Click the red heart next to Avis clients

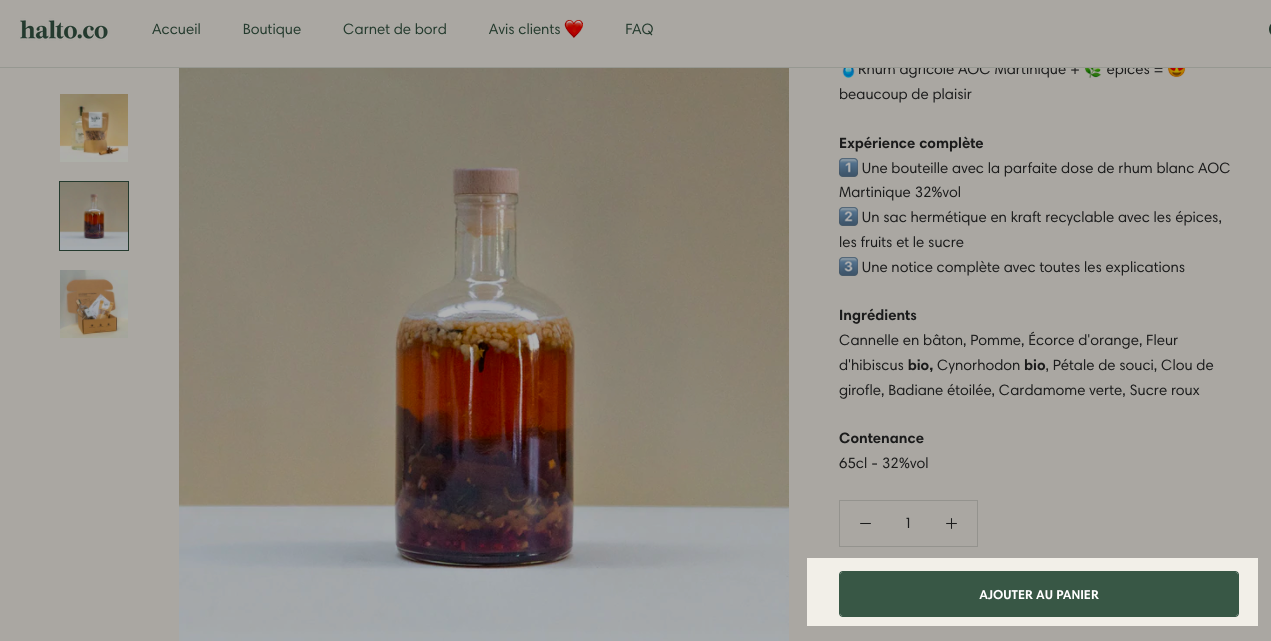[x=574, y=29]
